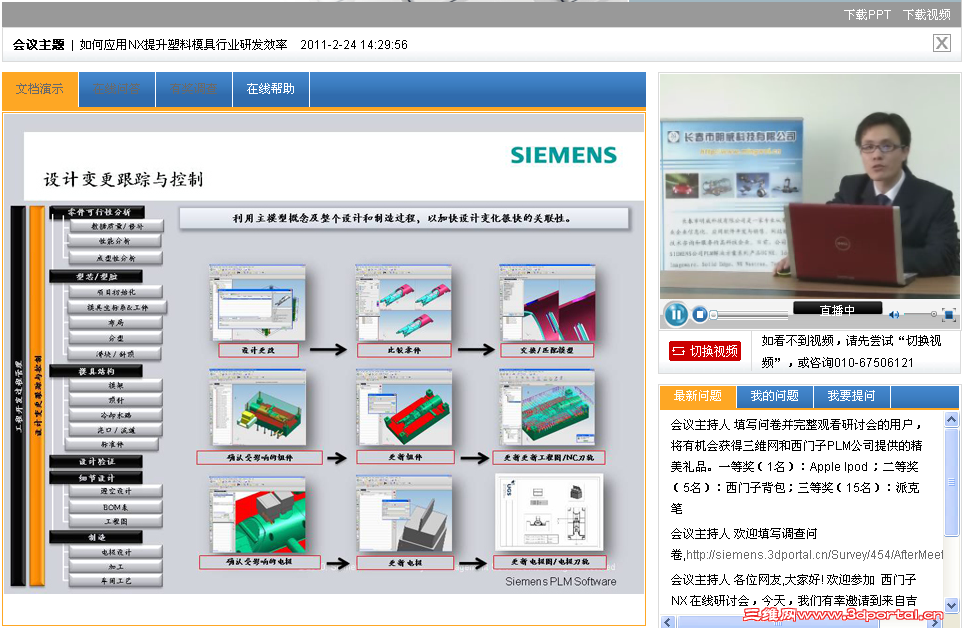Click the 设计变更 screenshot thumbnail
Viewport: 963px width, 628px height.
[257, 303]
